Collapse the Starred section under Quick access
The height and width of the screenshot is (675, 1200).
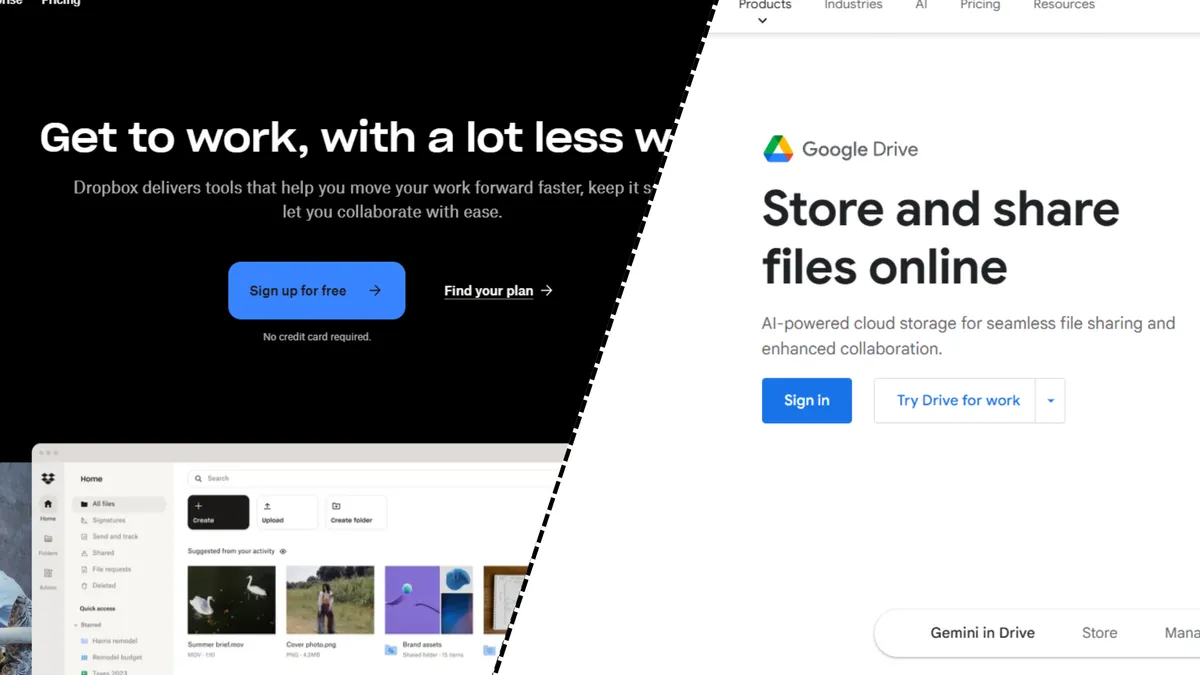(77, 624)
